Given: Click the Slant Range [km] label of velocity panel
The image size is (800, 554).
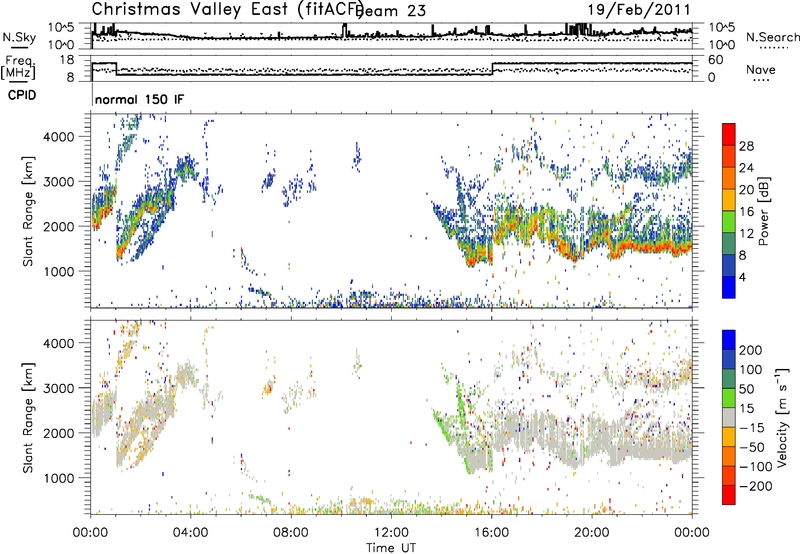Looking at the screenshot, I should [28, 418].
